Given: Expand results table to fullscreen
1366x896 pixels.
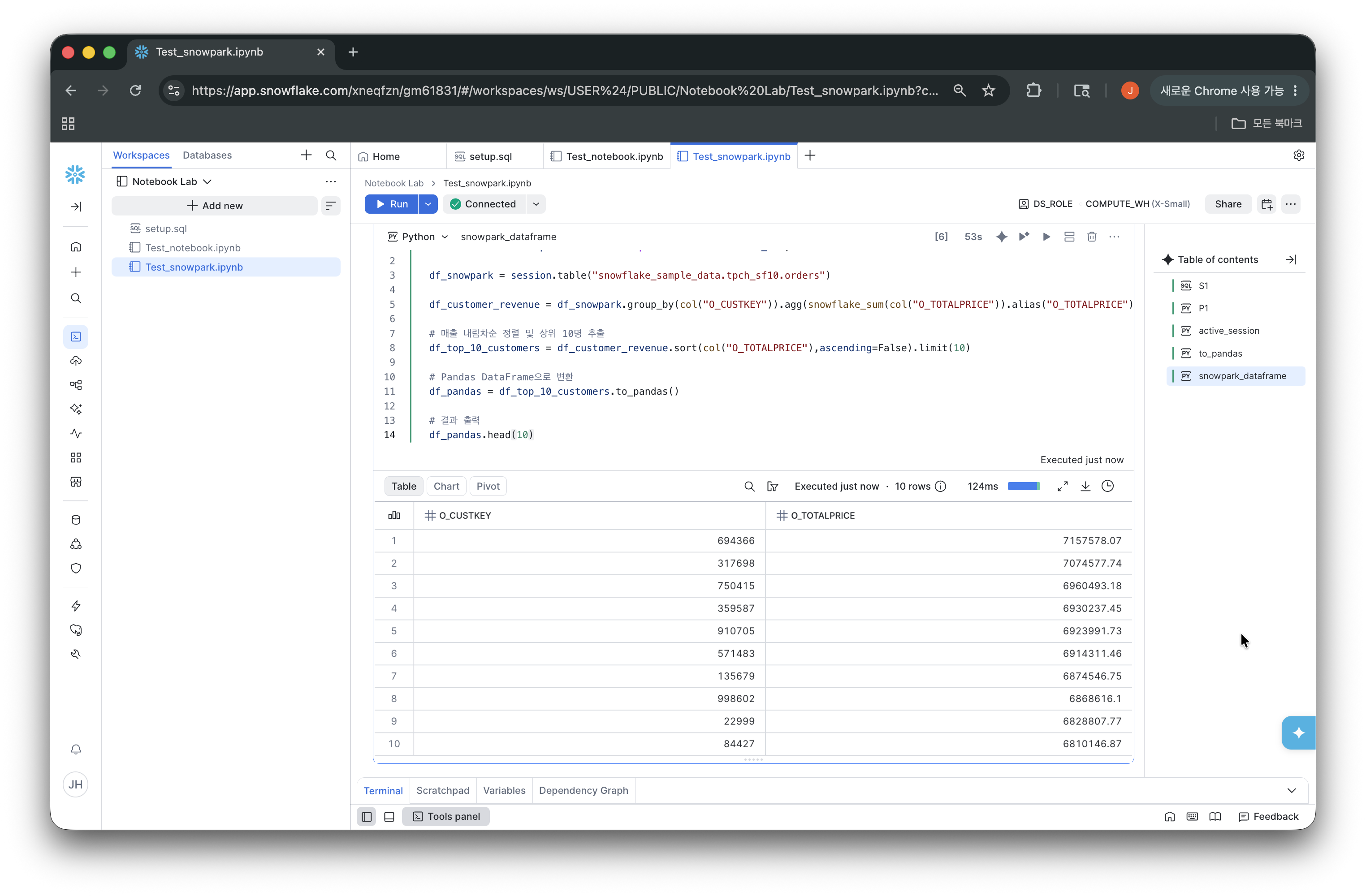Looking at the screenshot, I should pos(1063,487).
